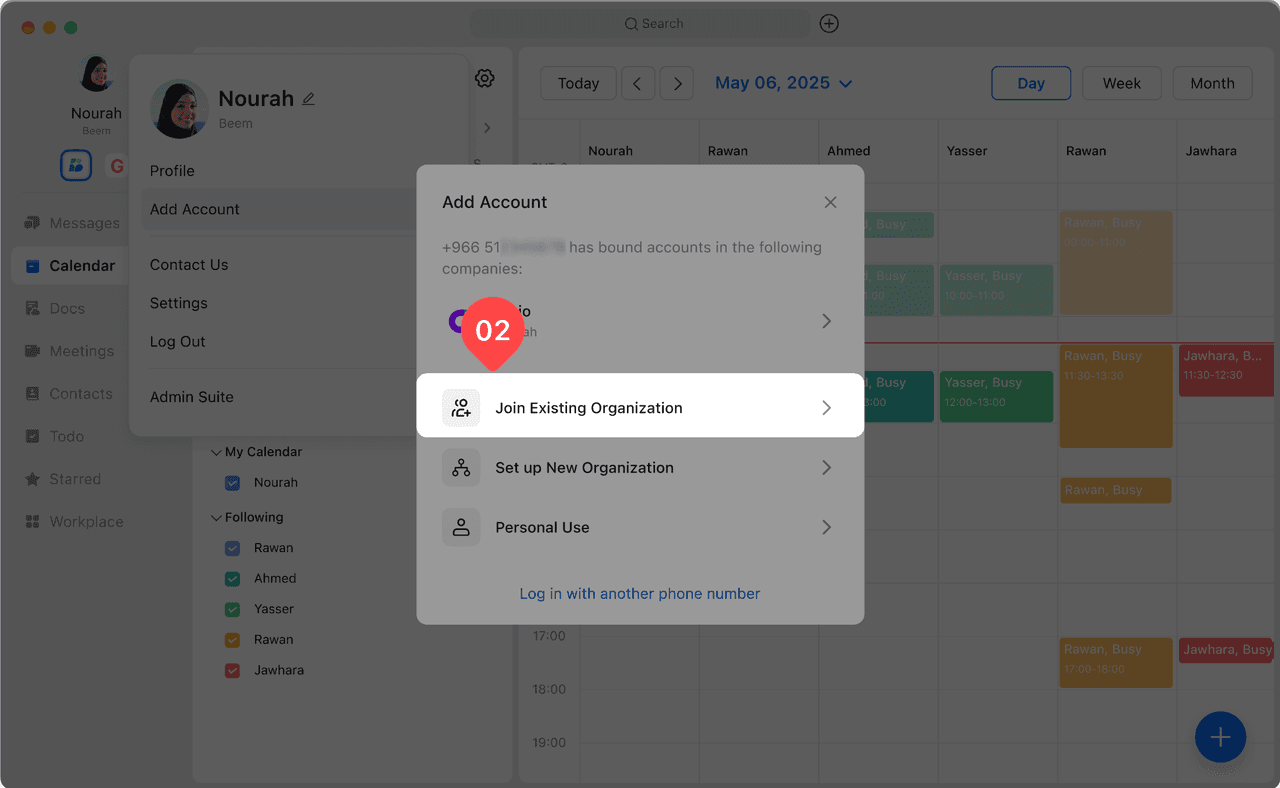The height and width of the screenshot is (788, 1280).
Task: Click the Personal Use person icon
Action: tap(461, 528)
